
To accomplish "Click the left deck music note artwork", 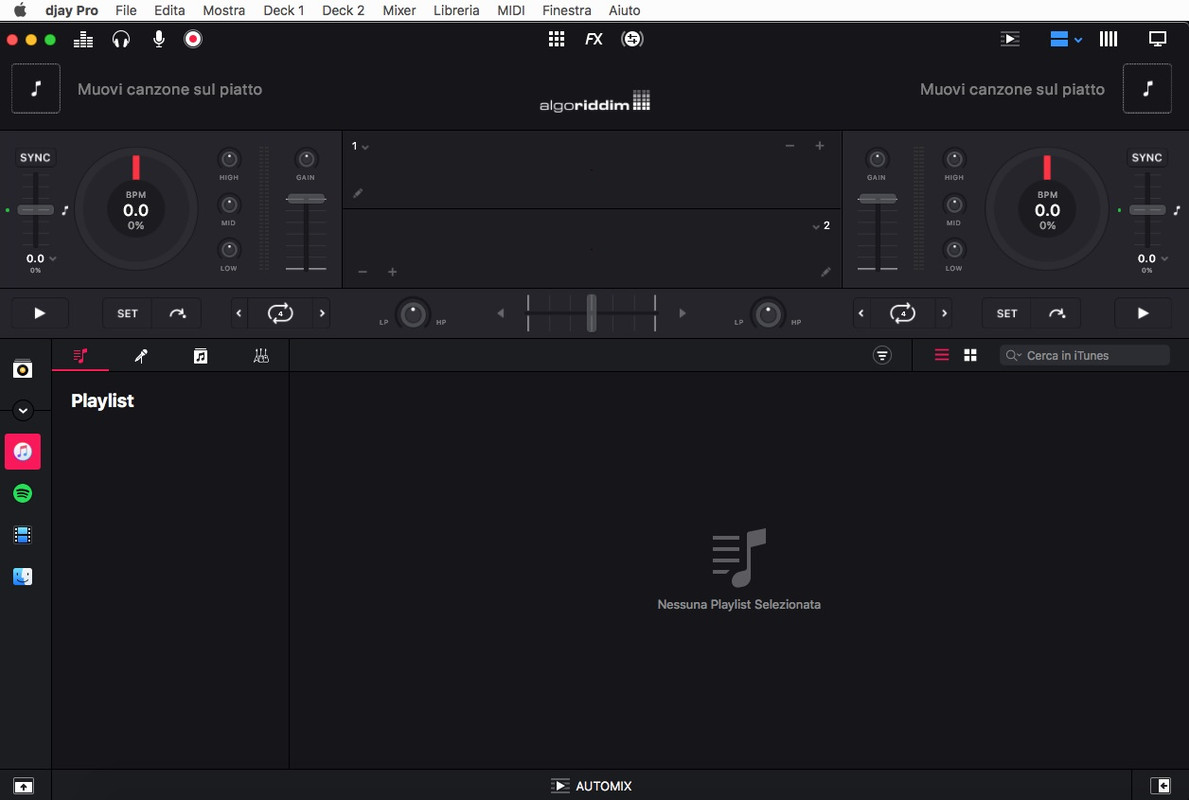I will click(36, 89).
